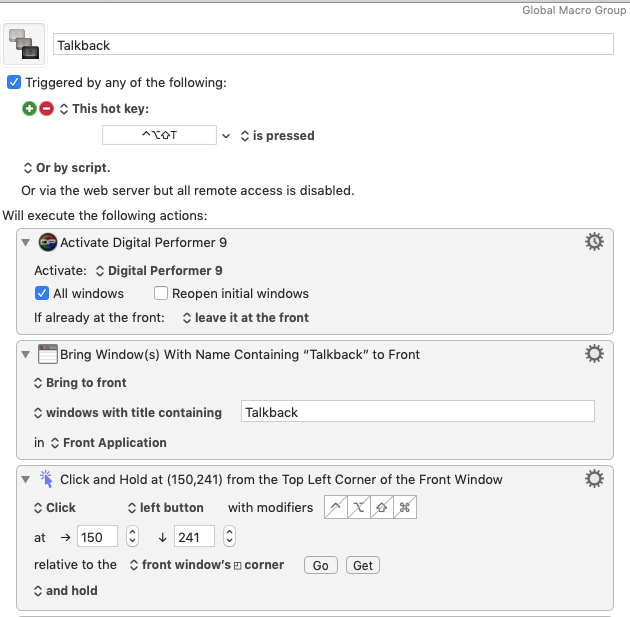Enable Reopen initial windows checkbox

click(161, 293)
